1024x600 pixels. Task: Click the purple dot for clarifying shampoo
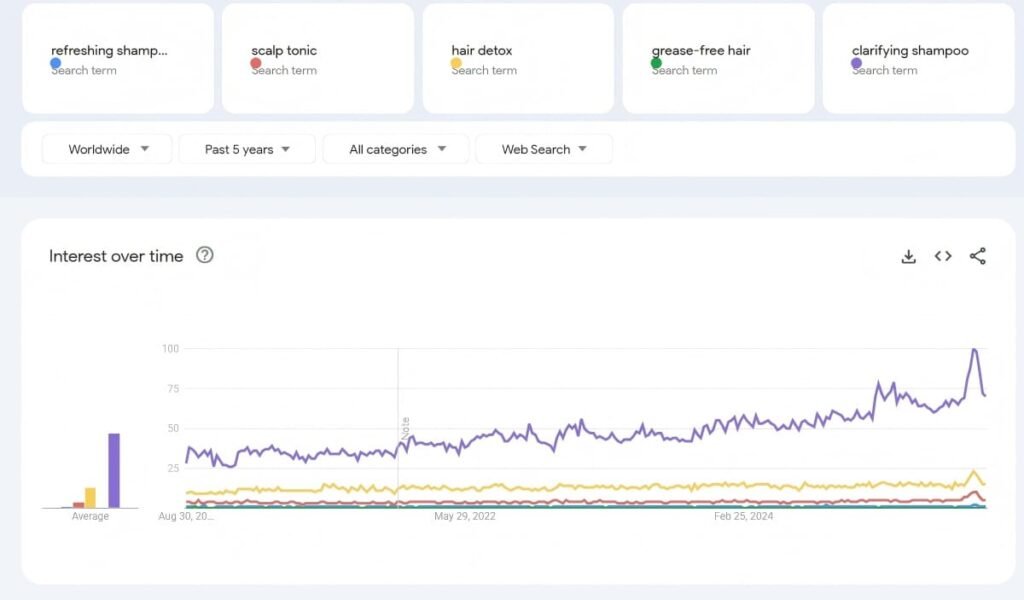pyautogui.click(x=856, y=63)
